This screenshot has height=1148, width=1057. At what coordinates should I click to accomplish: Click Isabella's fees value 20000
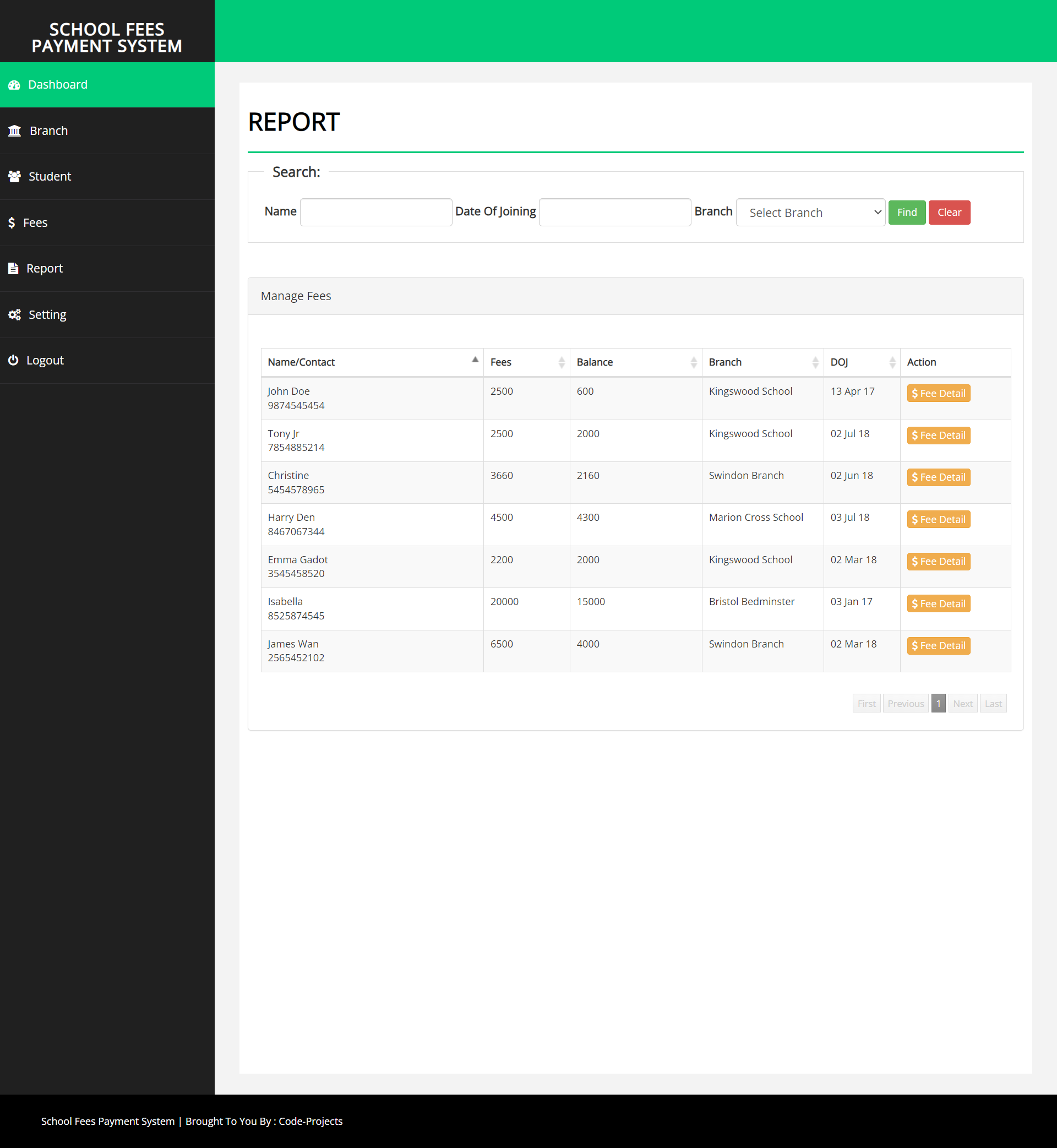(x=504, y=601)
